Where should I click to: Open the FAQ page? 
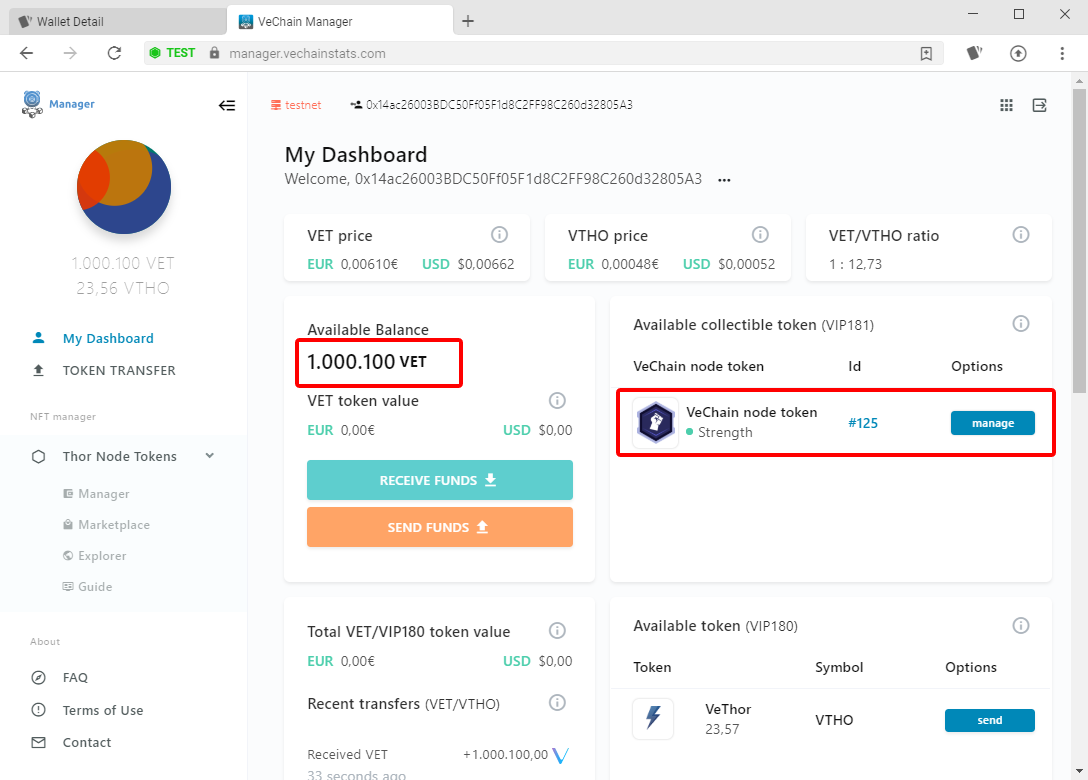[x=75, y=677]
